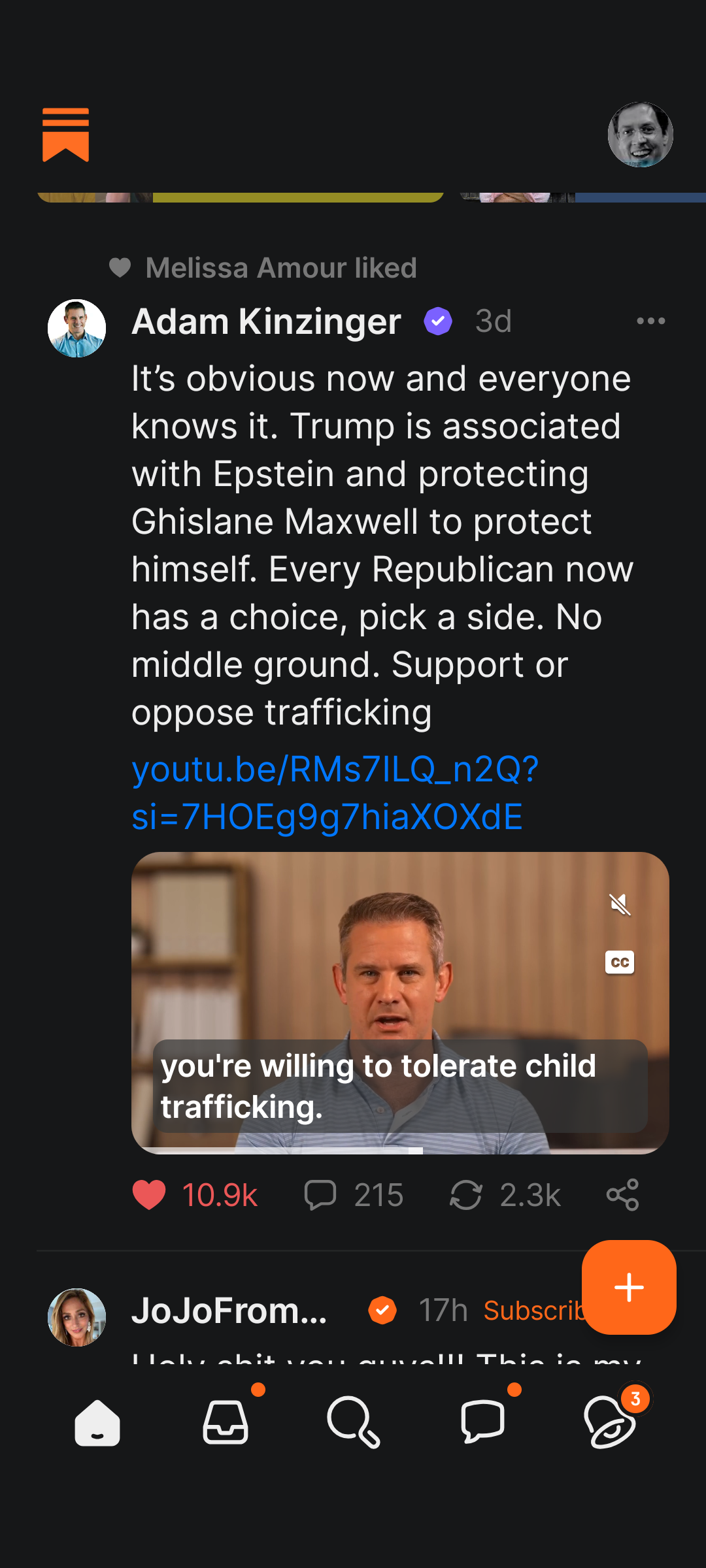Unmute the video with the speaker icon
The height and width of the screenshot is (1568, 706).
click(620, 905)
